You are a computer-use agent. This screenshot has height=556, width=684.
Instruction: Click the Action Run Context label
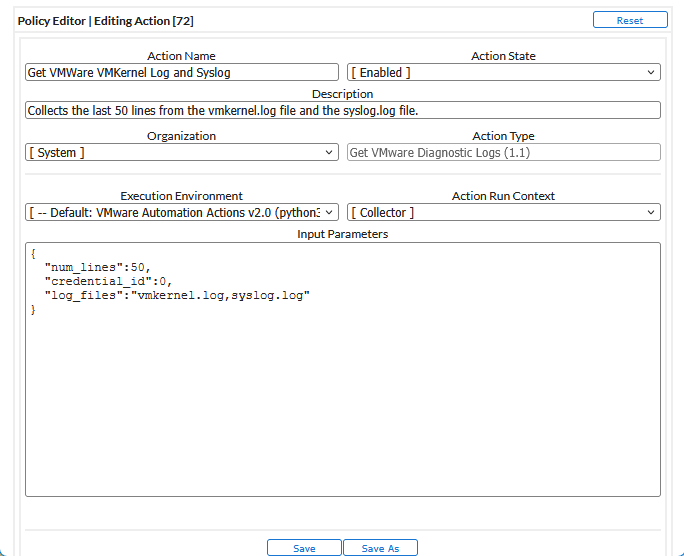[503, 196]
